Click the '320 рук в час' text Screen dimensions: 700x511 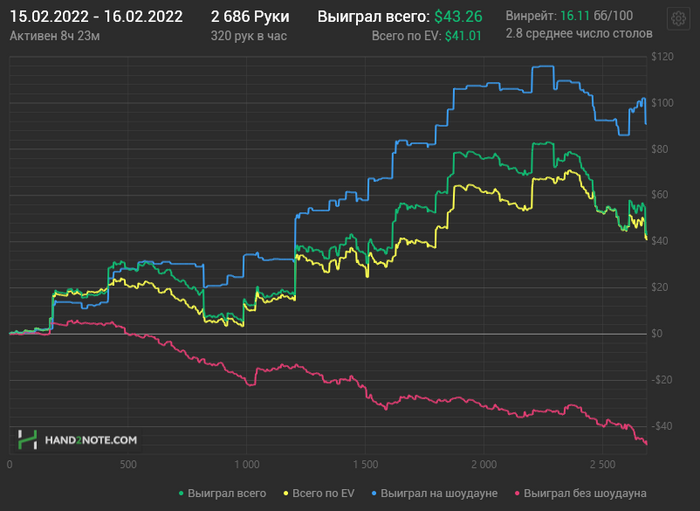click(249, 36)
